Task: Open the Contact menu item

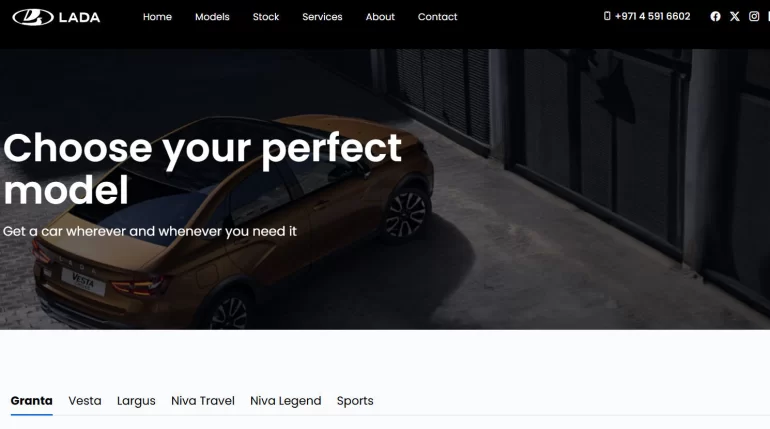Action: click(x=438, y=17)
